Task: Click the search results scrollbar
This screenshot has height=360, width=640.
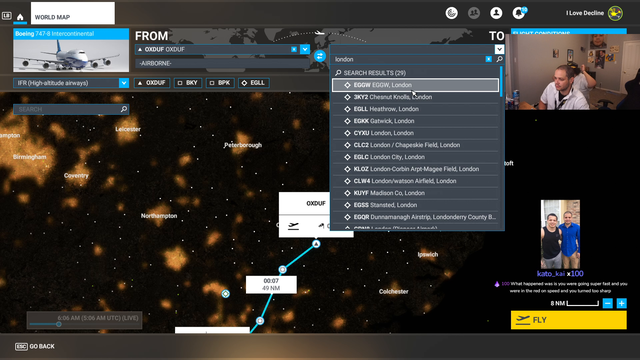Action: (501, 82)
